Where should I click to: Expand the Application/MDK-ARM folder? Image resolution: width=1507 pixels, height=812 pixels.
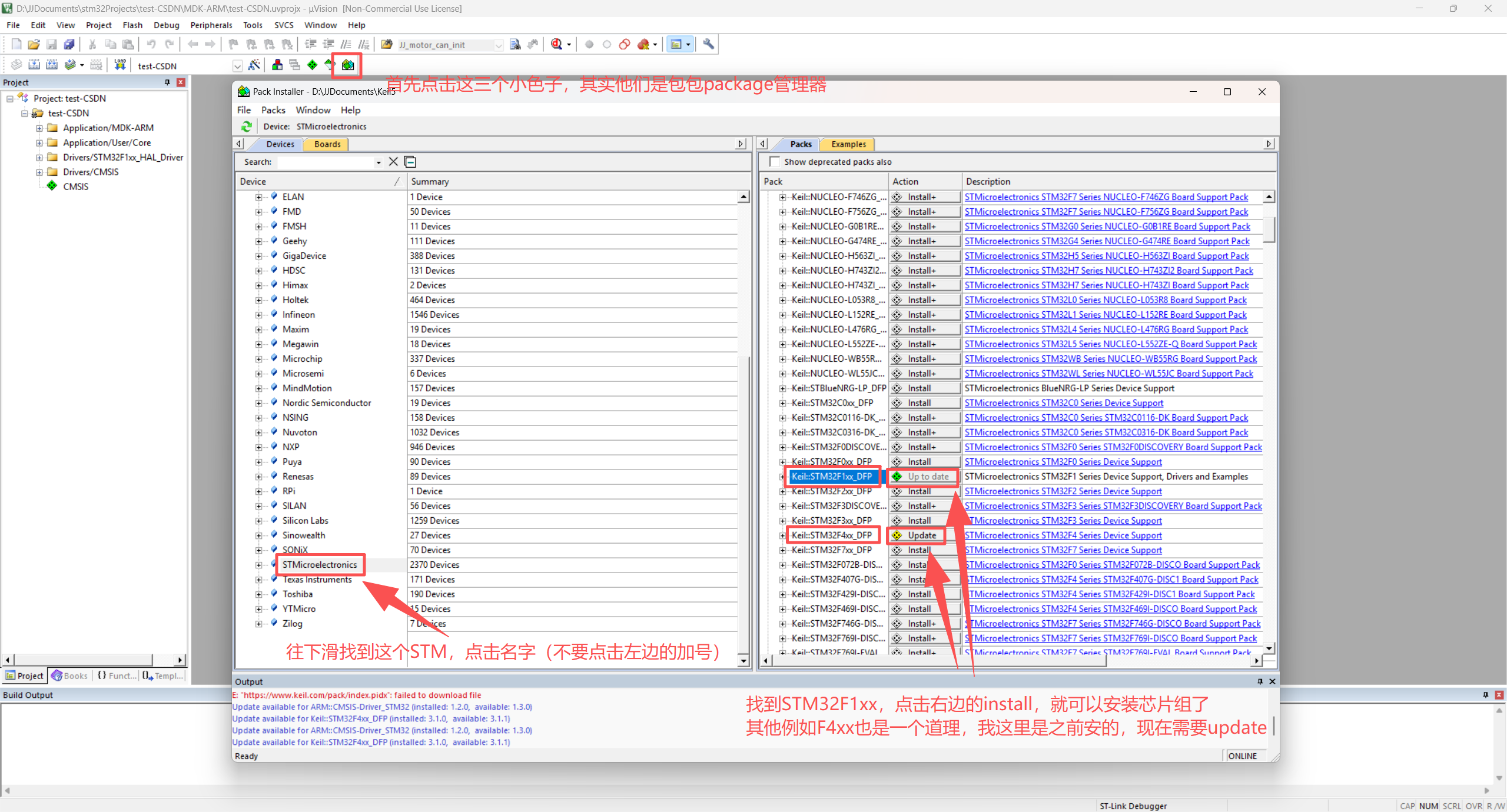coord(39,128)
